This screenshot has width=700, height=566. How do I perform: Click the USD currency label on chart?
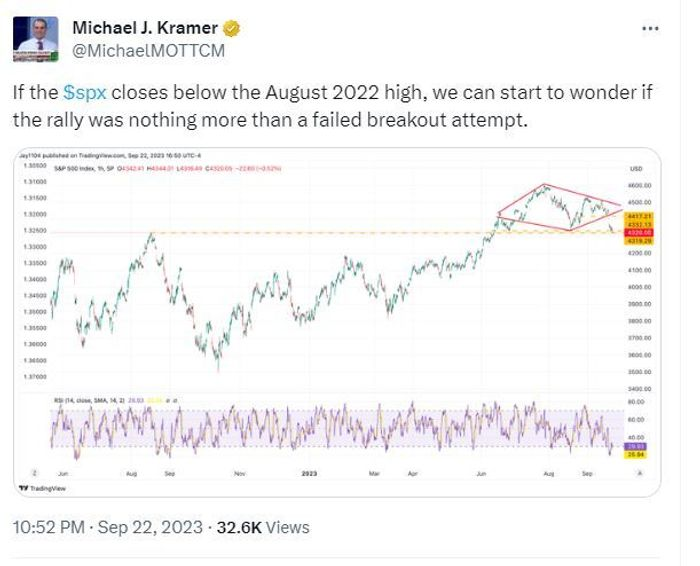click(x=636, y=168)
